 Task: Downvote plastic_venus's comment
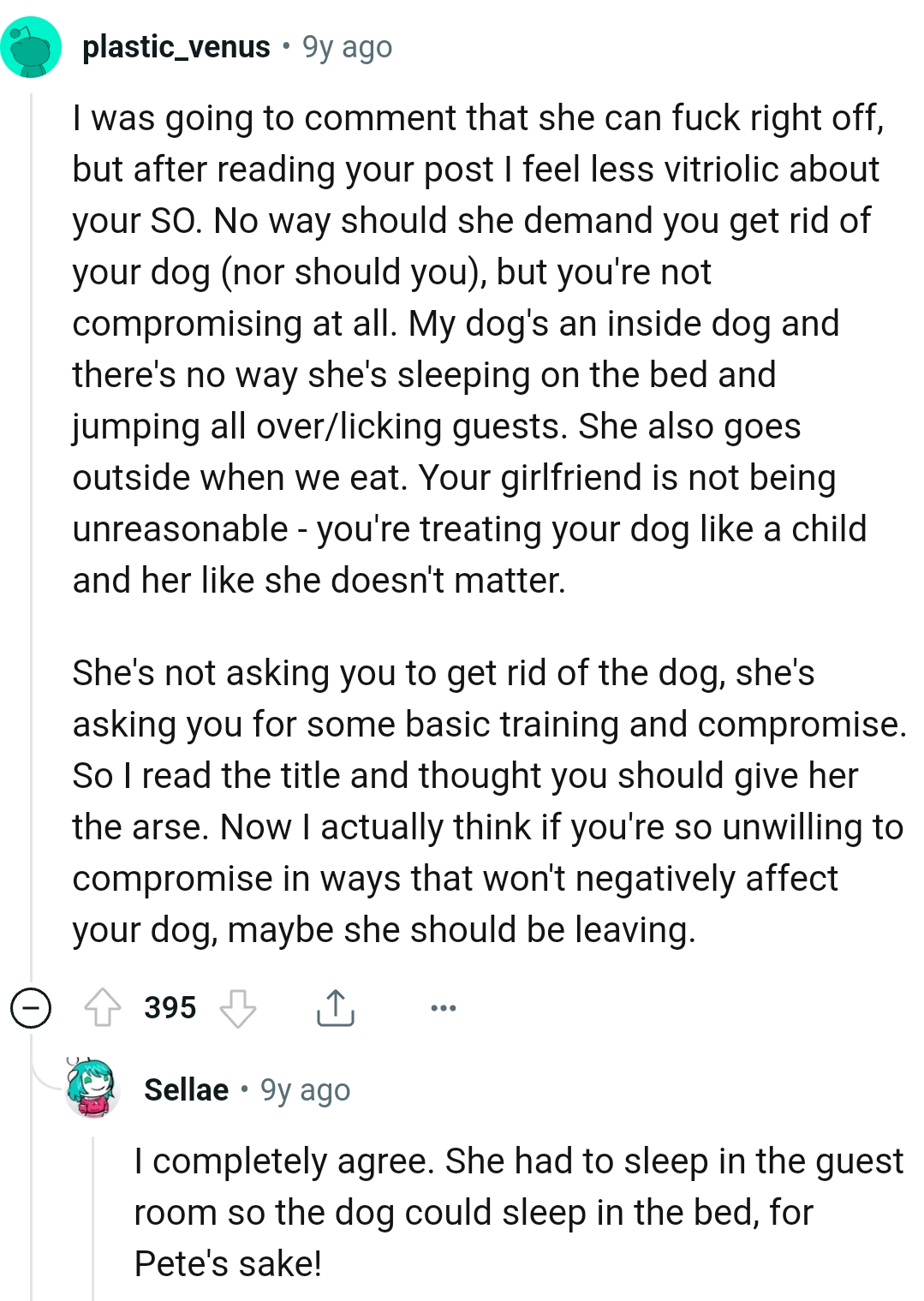(238, 1007)
